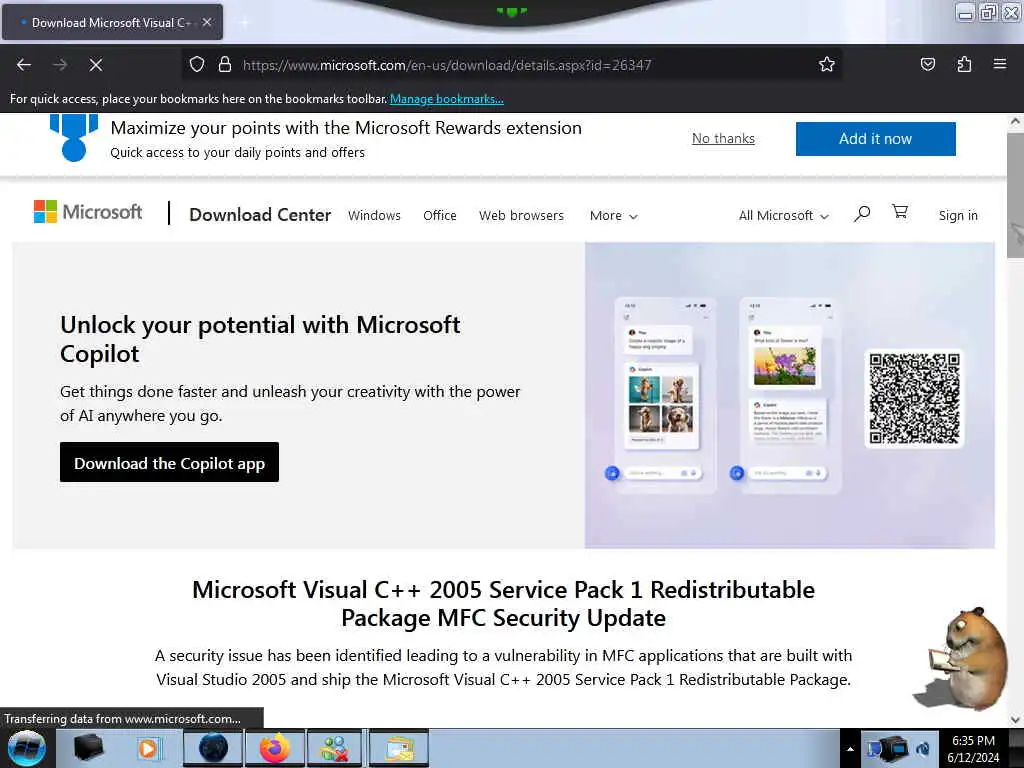
Task: Open site search magnifier icon
Action: pyautogui.click(x=862, y=214)
